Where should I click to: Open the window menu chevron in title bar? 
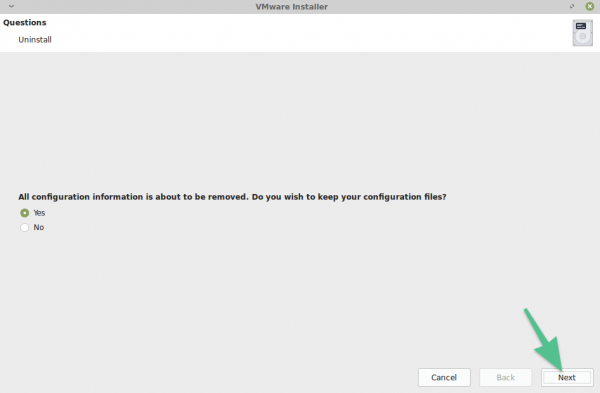coord(11,6)
